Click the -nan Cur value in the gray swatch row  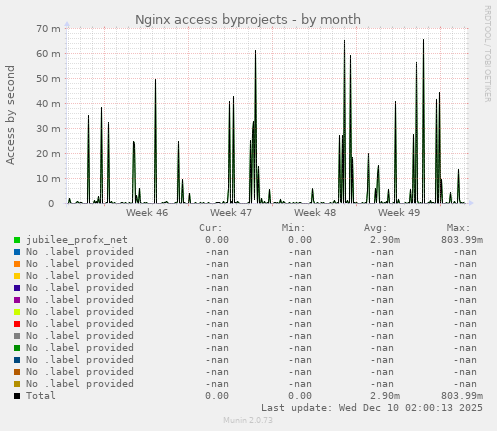pos(217,336)
